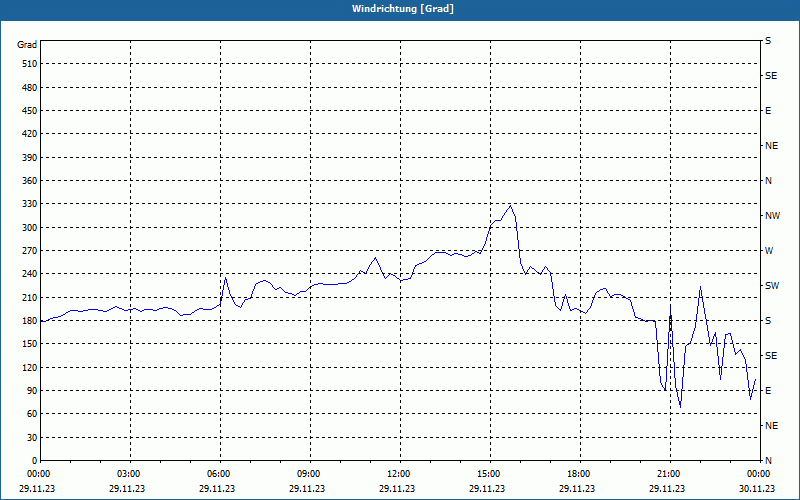Select the 480 y-axis value
This screenshot has height=500, width=800.
30,87
